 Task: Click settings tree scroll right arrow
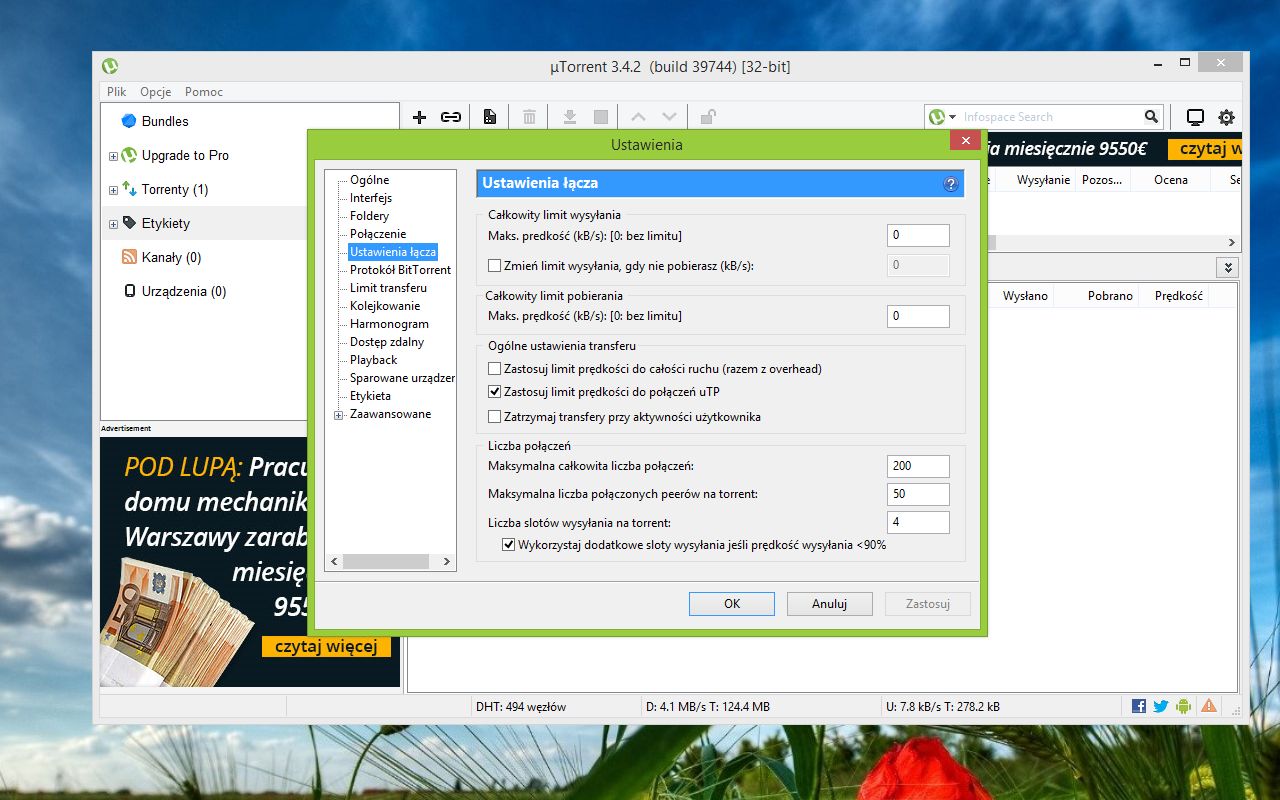[x=447, y=562]
